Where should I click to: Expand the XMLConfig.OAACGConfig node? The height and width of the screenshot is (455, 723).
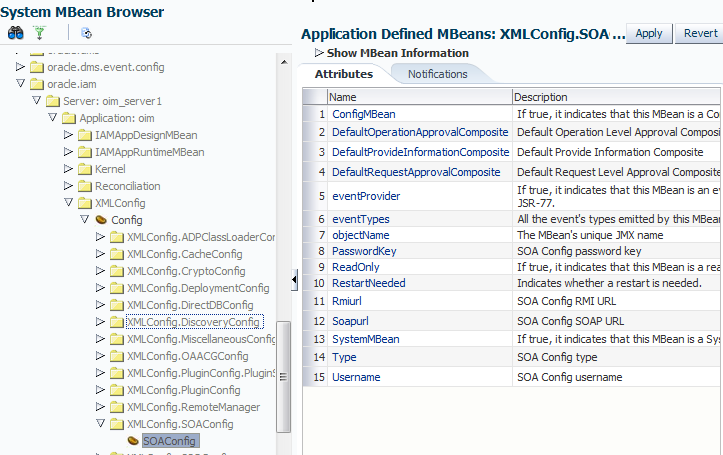(x=100, y=355)
